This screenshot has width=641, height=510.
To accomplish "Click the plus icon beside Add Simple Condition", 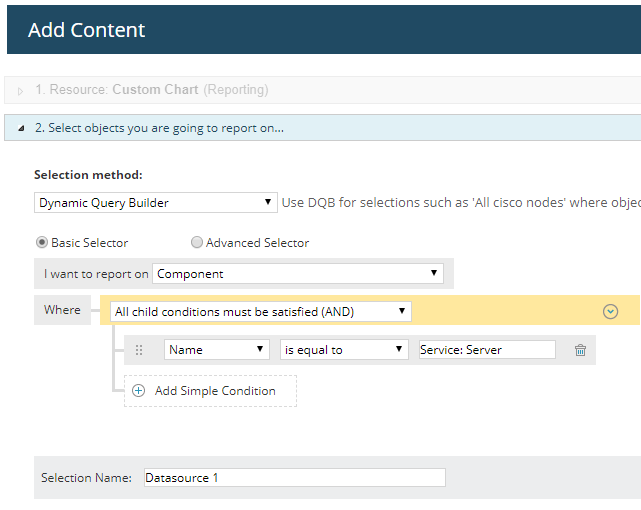I will (139, 391).
